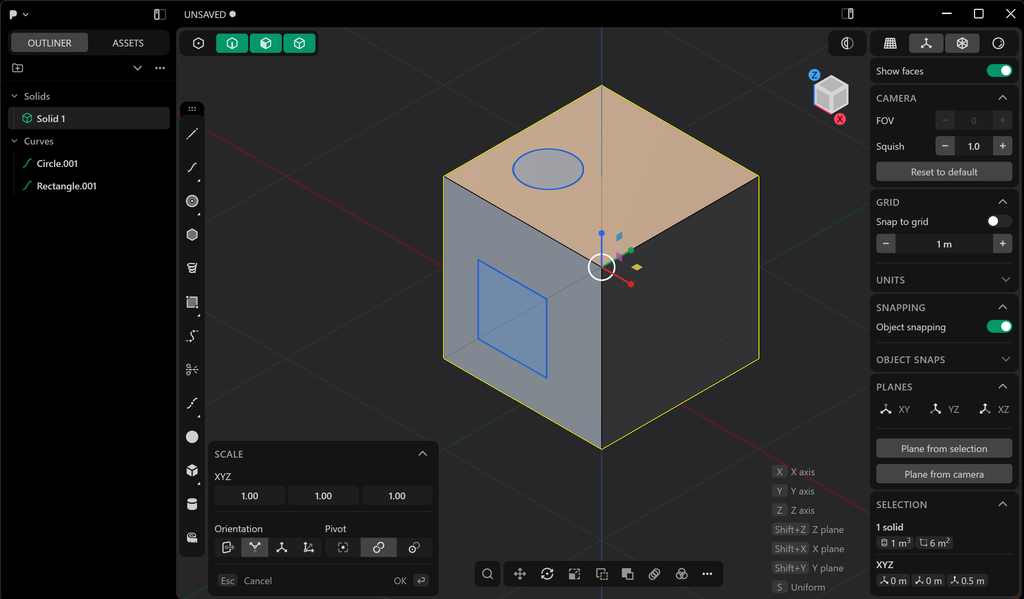Choose the Rectangle tool

click(x=192, y=302)
